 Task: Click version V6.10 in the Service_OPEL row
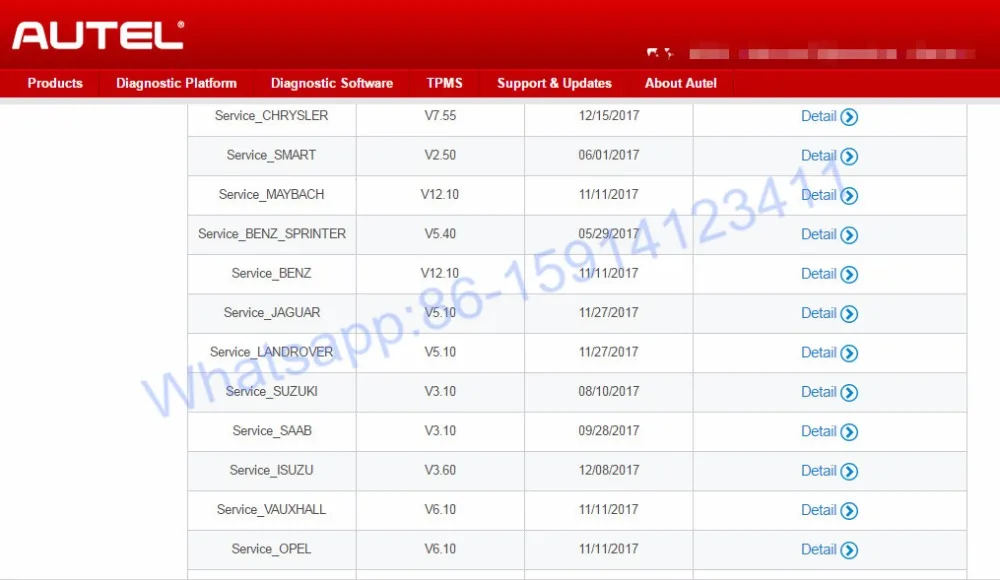coord(440,549)
